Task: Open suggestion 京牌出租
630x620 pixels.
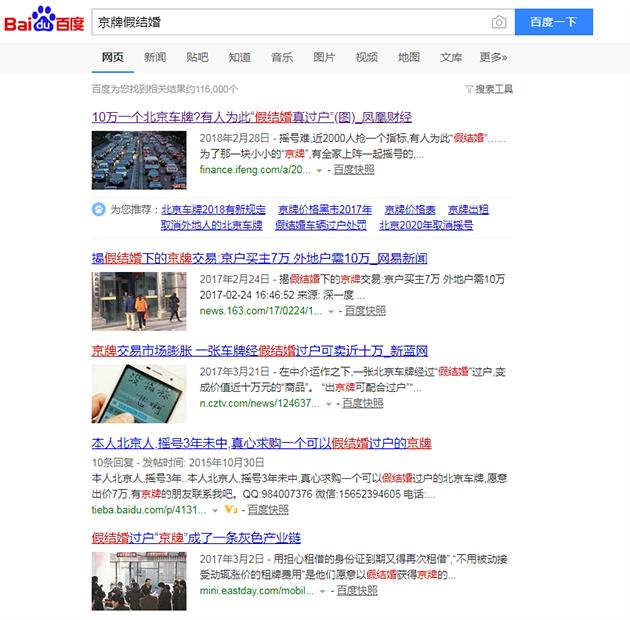Action: 468,209
